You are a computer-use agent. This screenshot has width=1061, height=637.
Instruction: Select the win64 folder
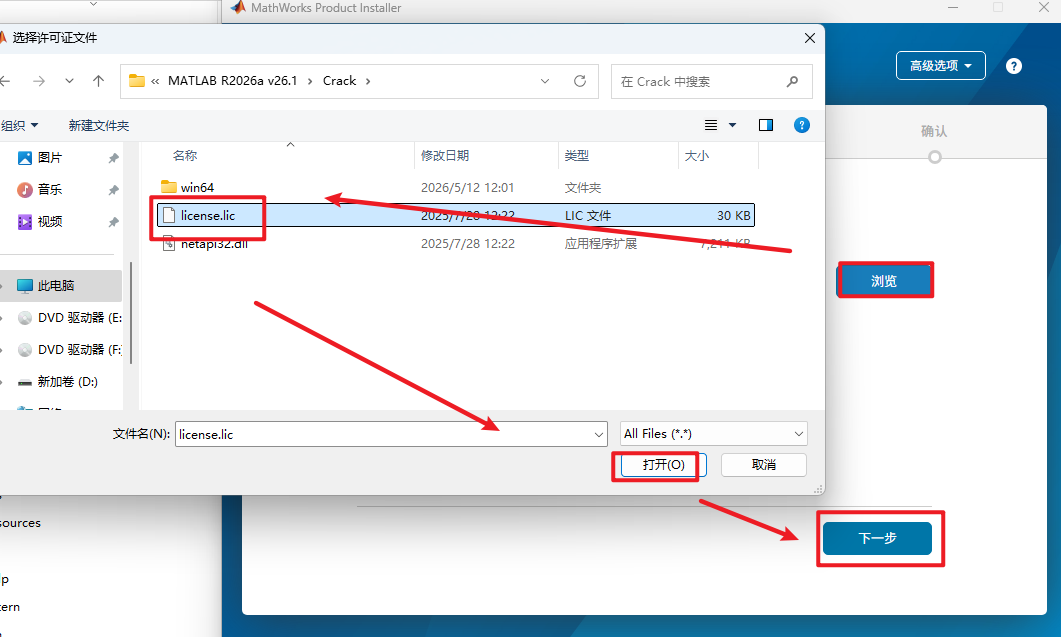tap(455, 188)
